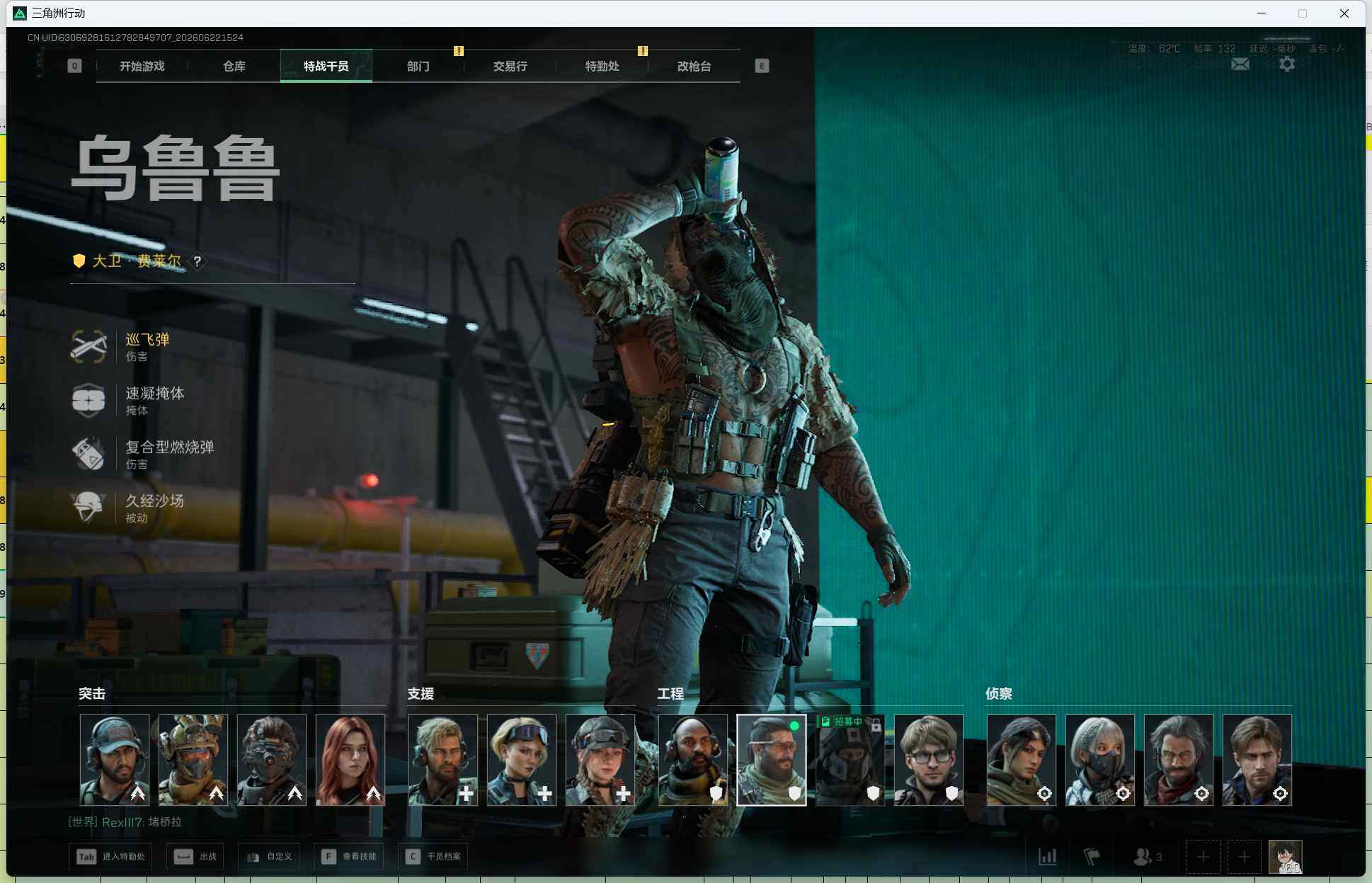Click the world chat message from RexIII7
This screenshot has width=1372, height=883.
coord(125,822)
